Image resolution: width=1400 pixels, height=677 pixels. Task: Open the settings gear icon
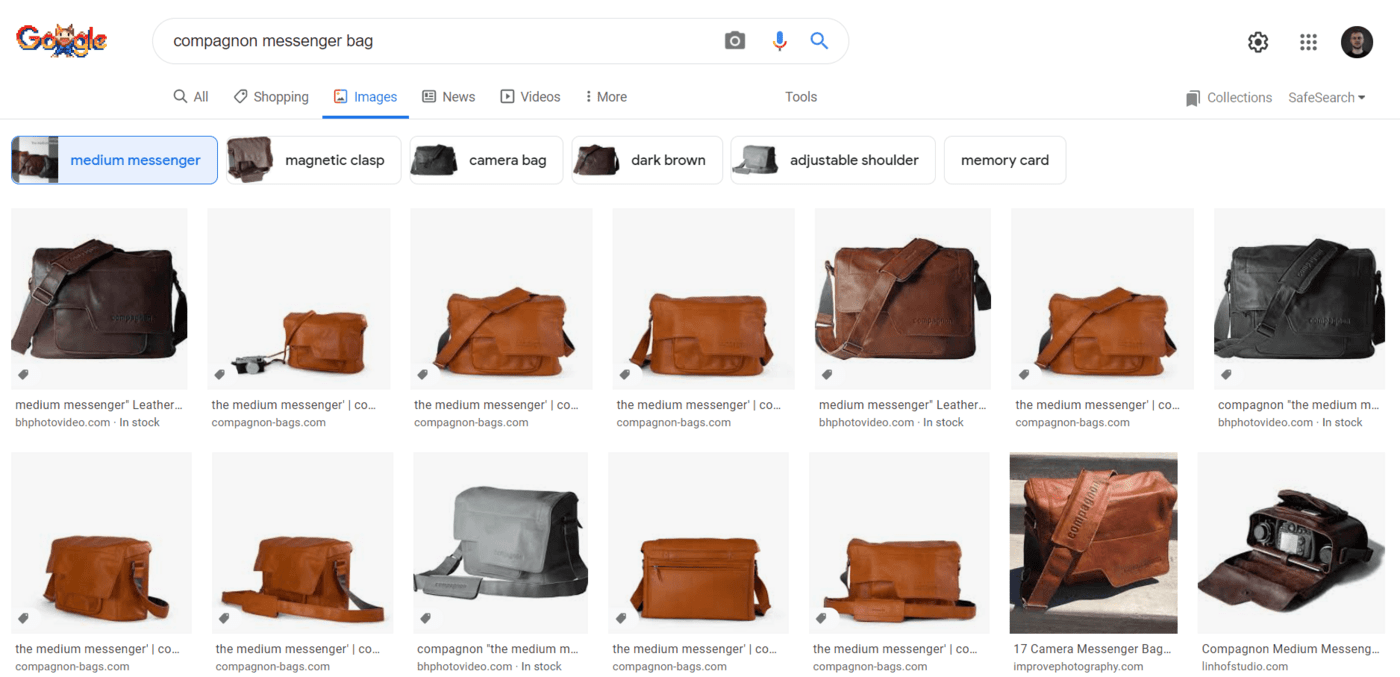1258,42
